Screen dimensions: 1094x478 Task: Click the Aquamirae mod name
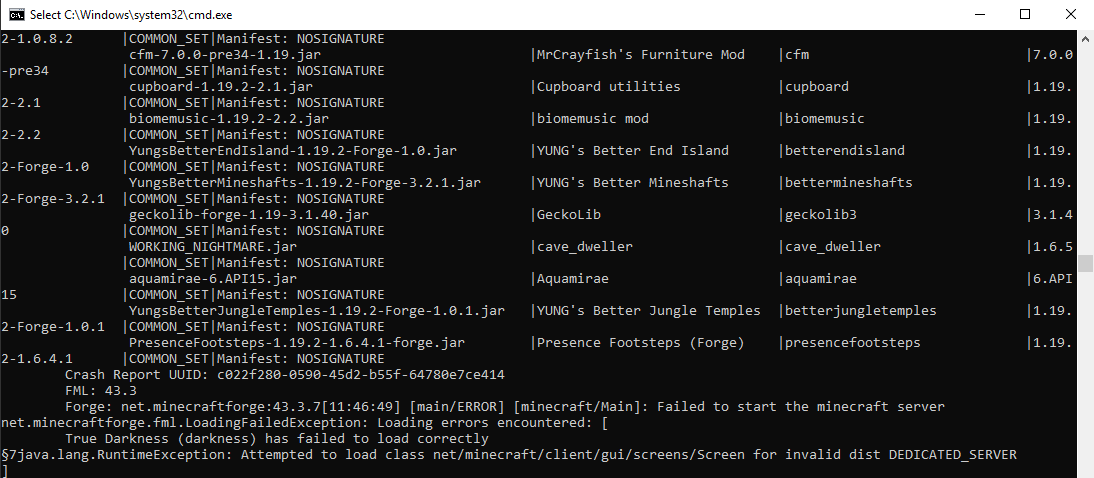click(573, 279)
